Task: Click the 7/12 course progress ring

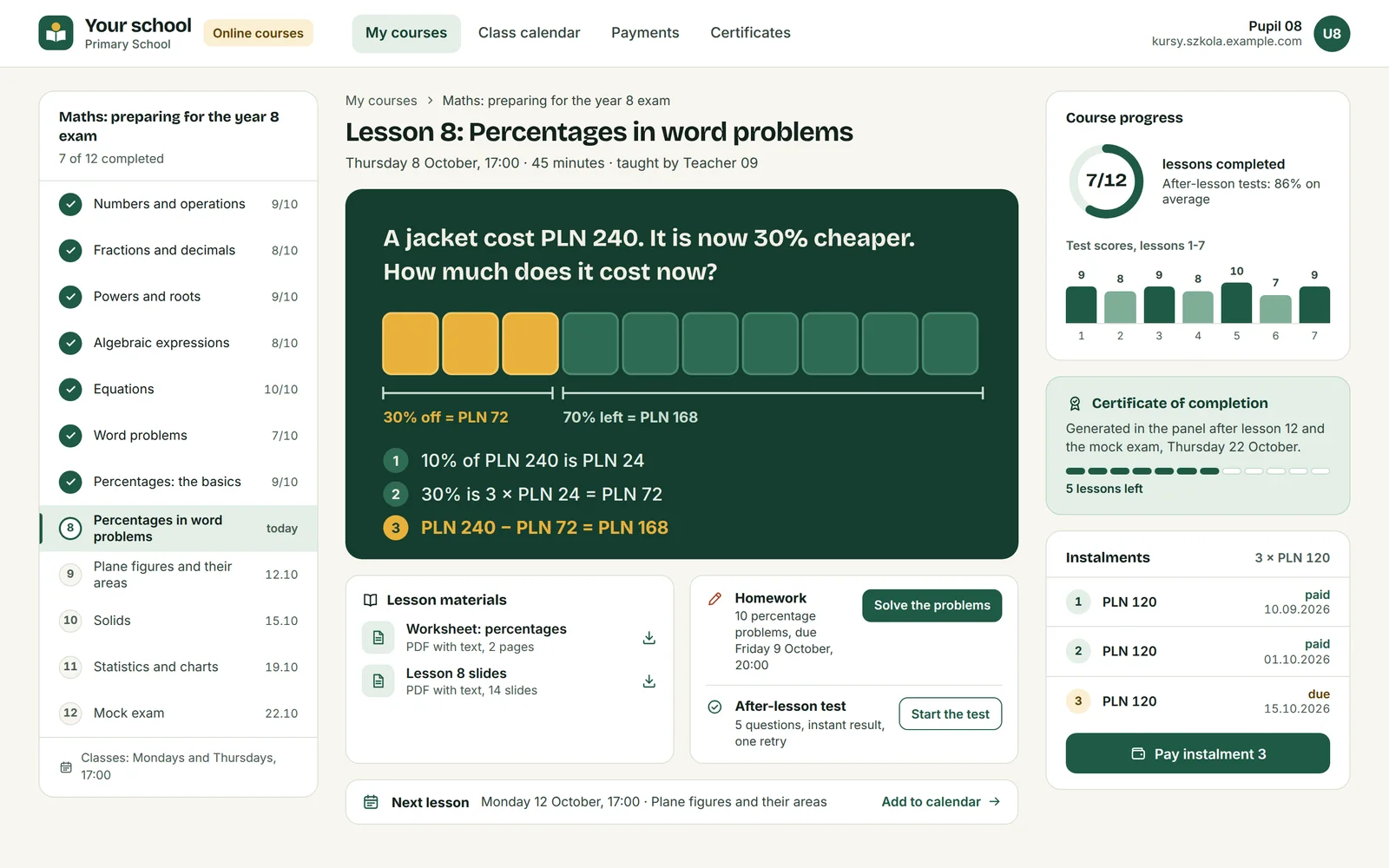Action: tap(1106, 181)
